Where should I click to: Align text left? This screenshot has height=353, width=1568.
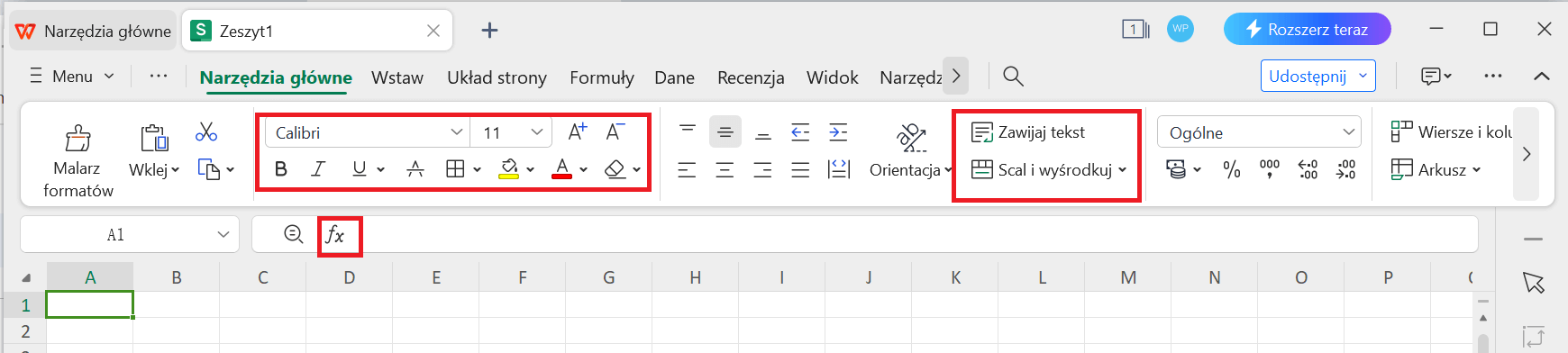click(x=688, y=169)
